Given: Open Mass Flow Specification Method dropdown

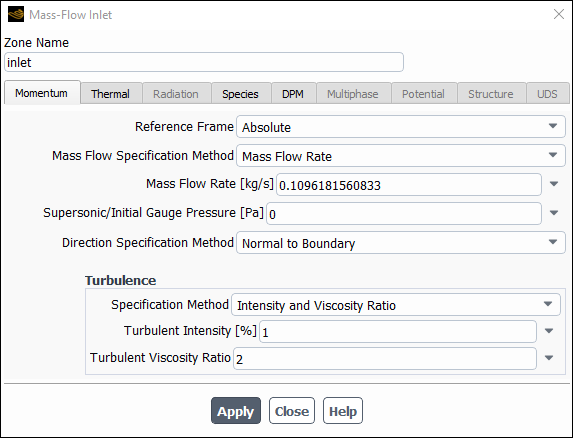Looking at the screenshot, I should [x=401, y=156].
